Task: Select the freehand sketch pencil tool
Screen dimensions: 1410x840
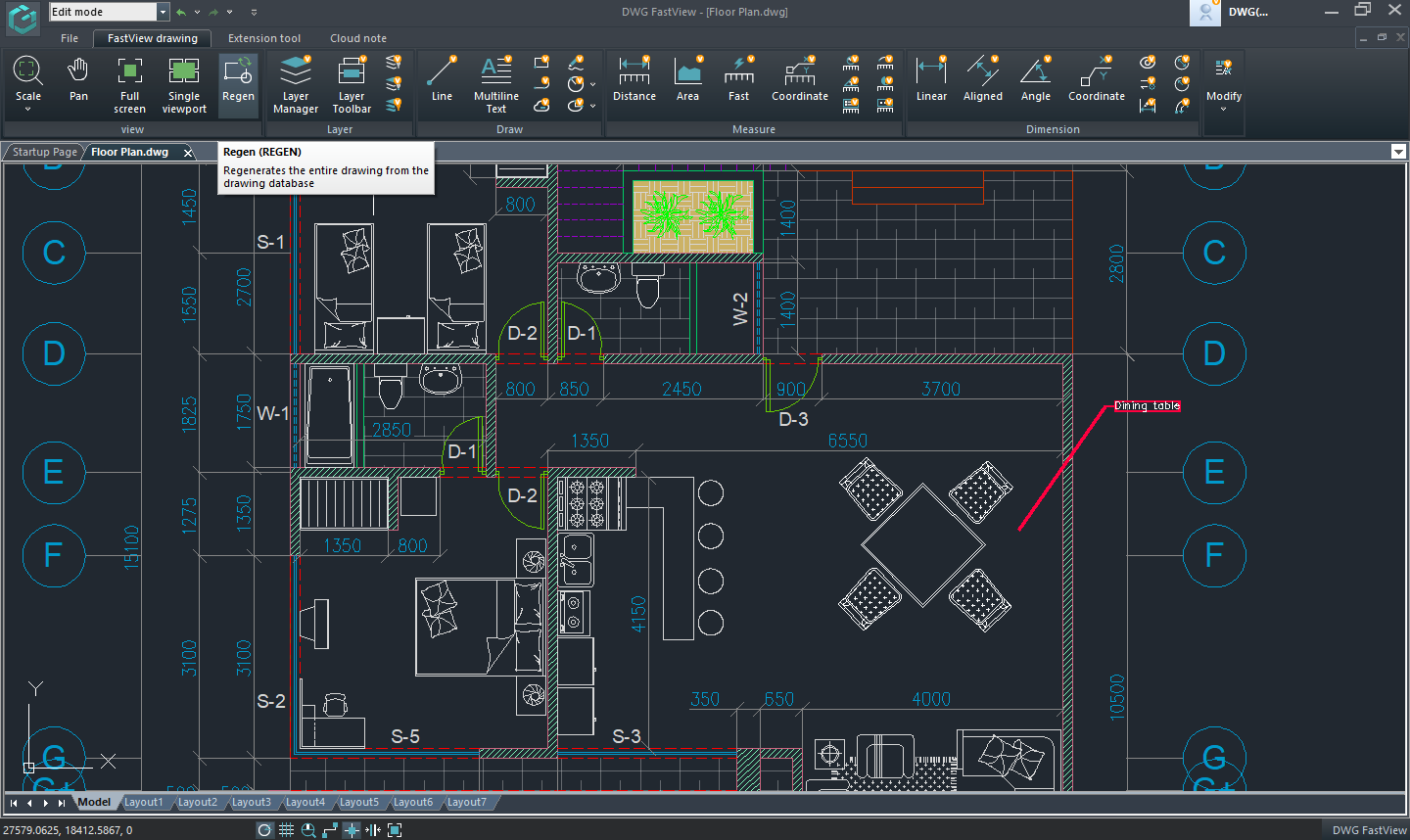Action: 576,63
